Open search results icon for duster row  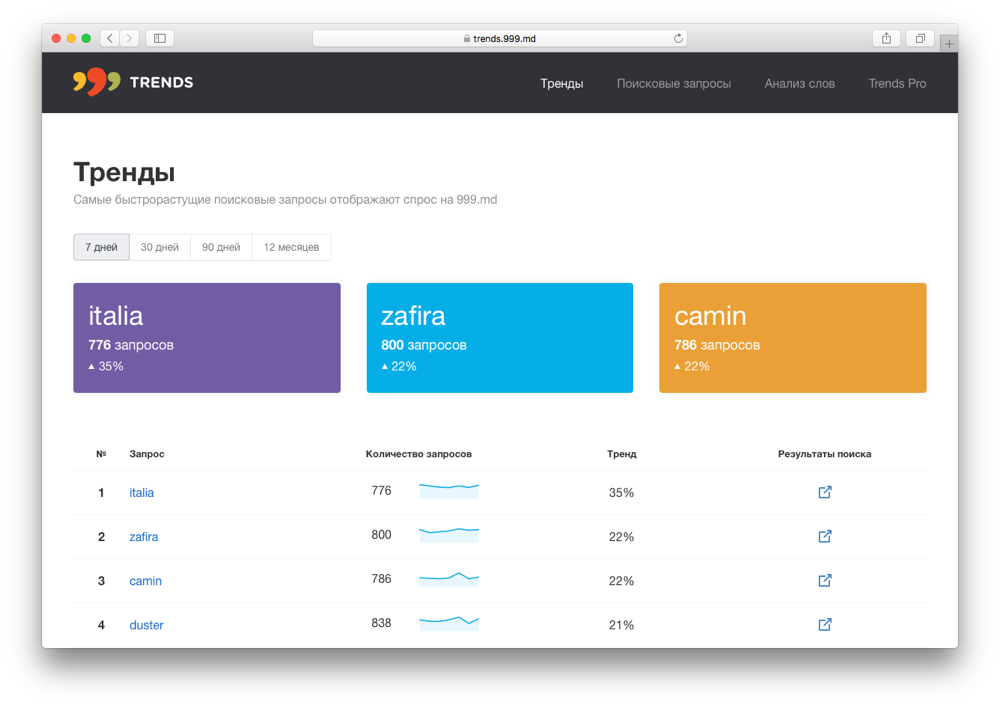tap(825, 624)
